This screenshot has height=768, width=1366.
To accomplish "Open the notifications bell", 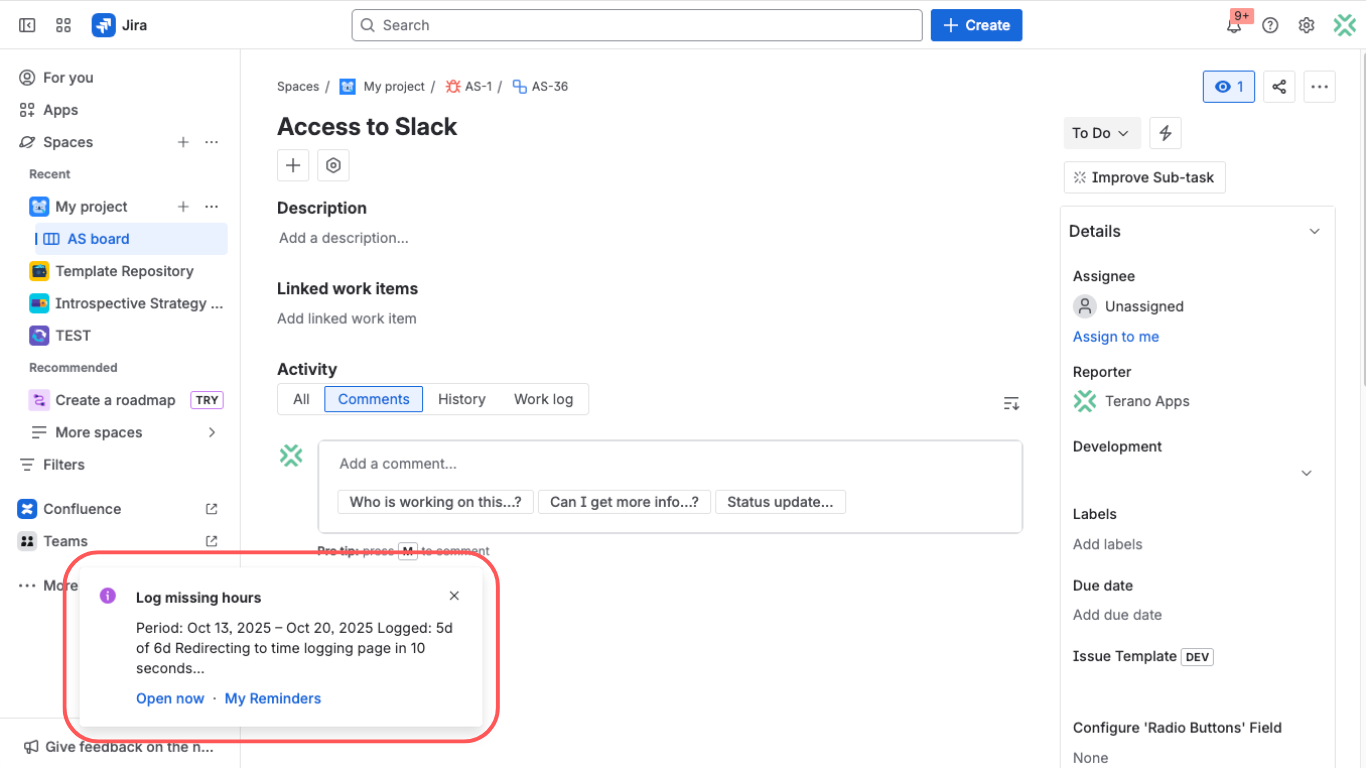I will [1234, 25].
